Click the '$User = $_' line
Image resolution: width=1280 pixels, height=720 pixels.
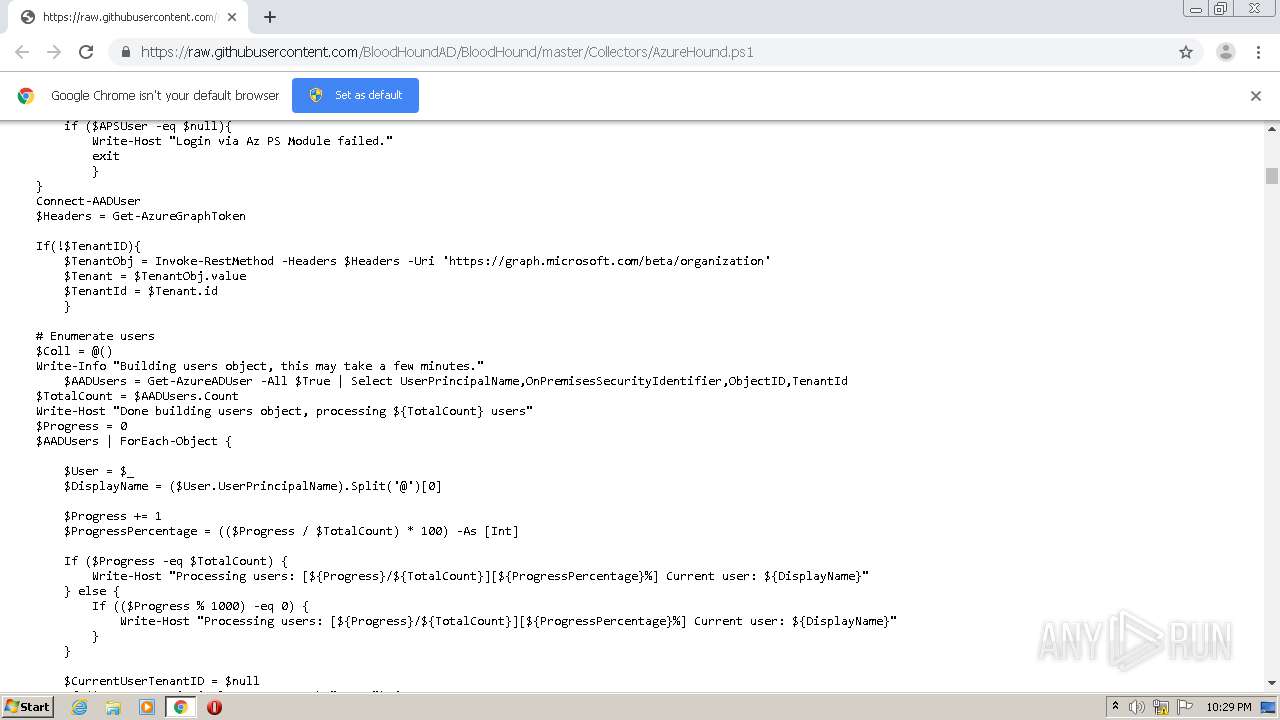[x=99, y=471]
